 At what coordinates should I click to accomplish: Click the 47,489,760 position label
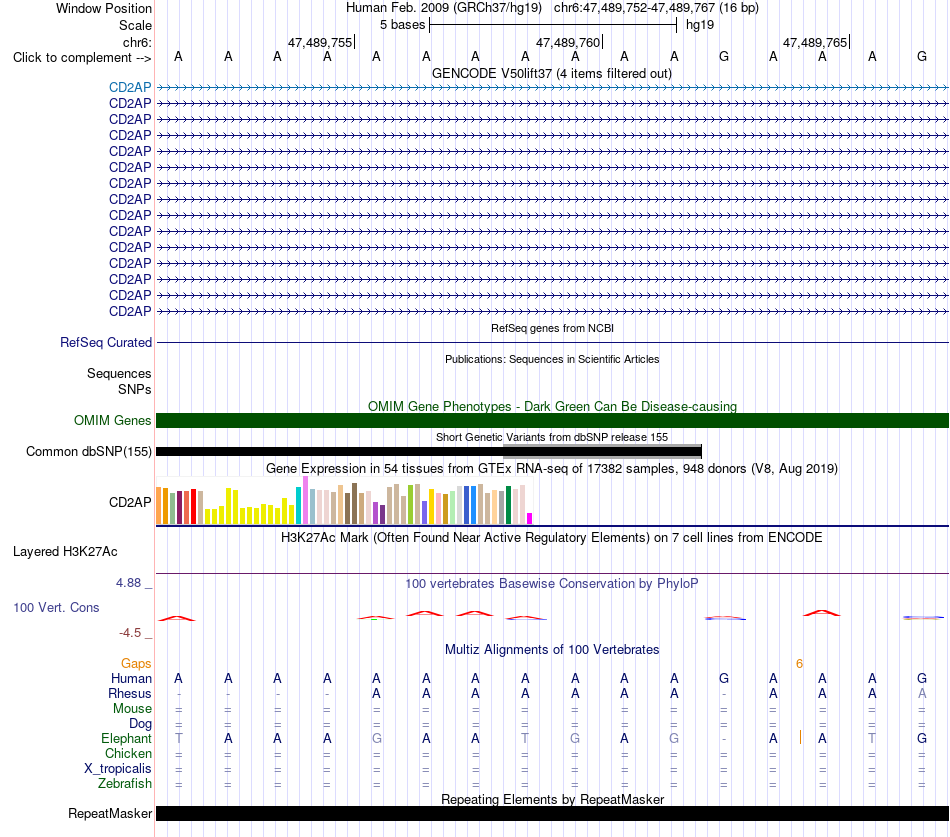point(568,42)
